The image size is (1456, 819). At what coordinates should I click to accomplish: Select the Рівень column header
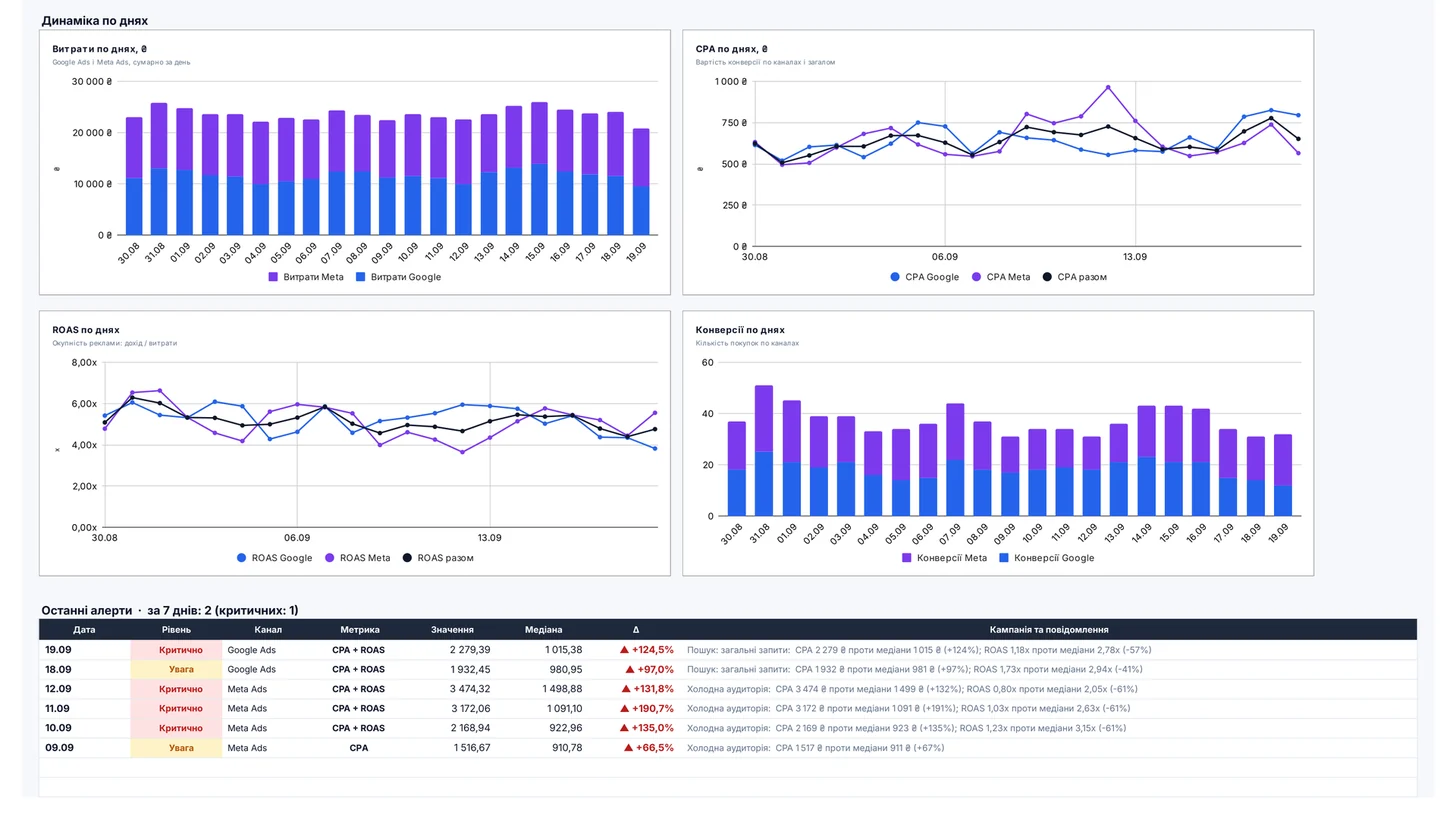(176, 630)
